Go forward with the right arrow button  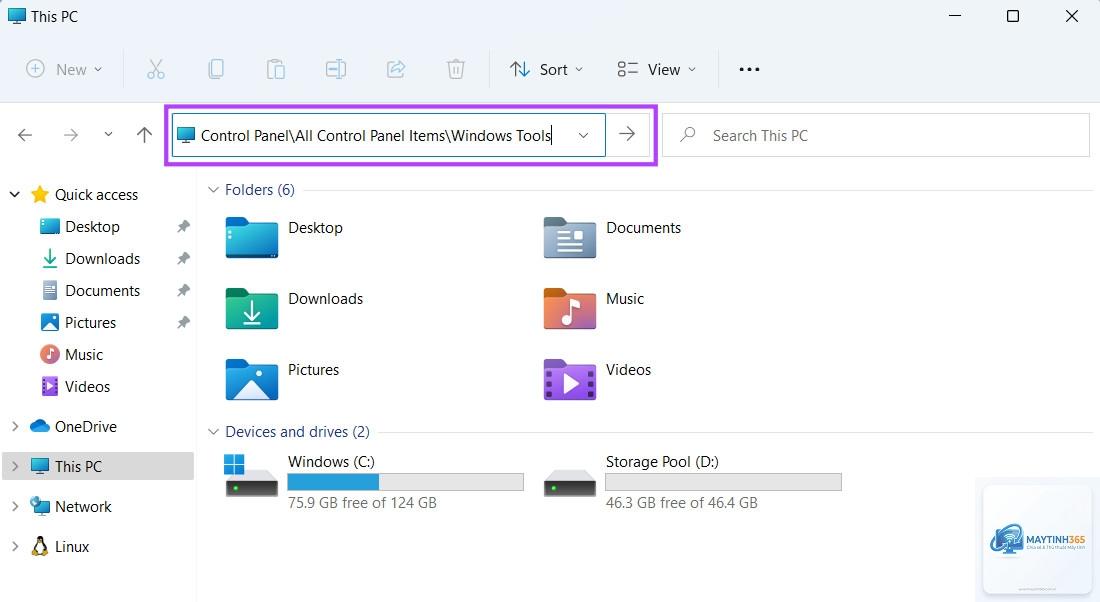[71, 135]
